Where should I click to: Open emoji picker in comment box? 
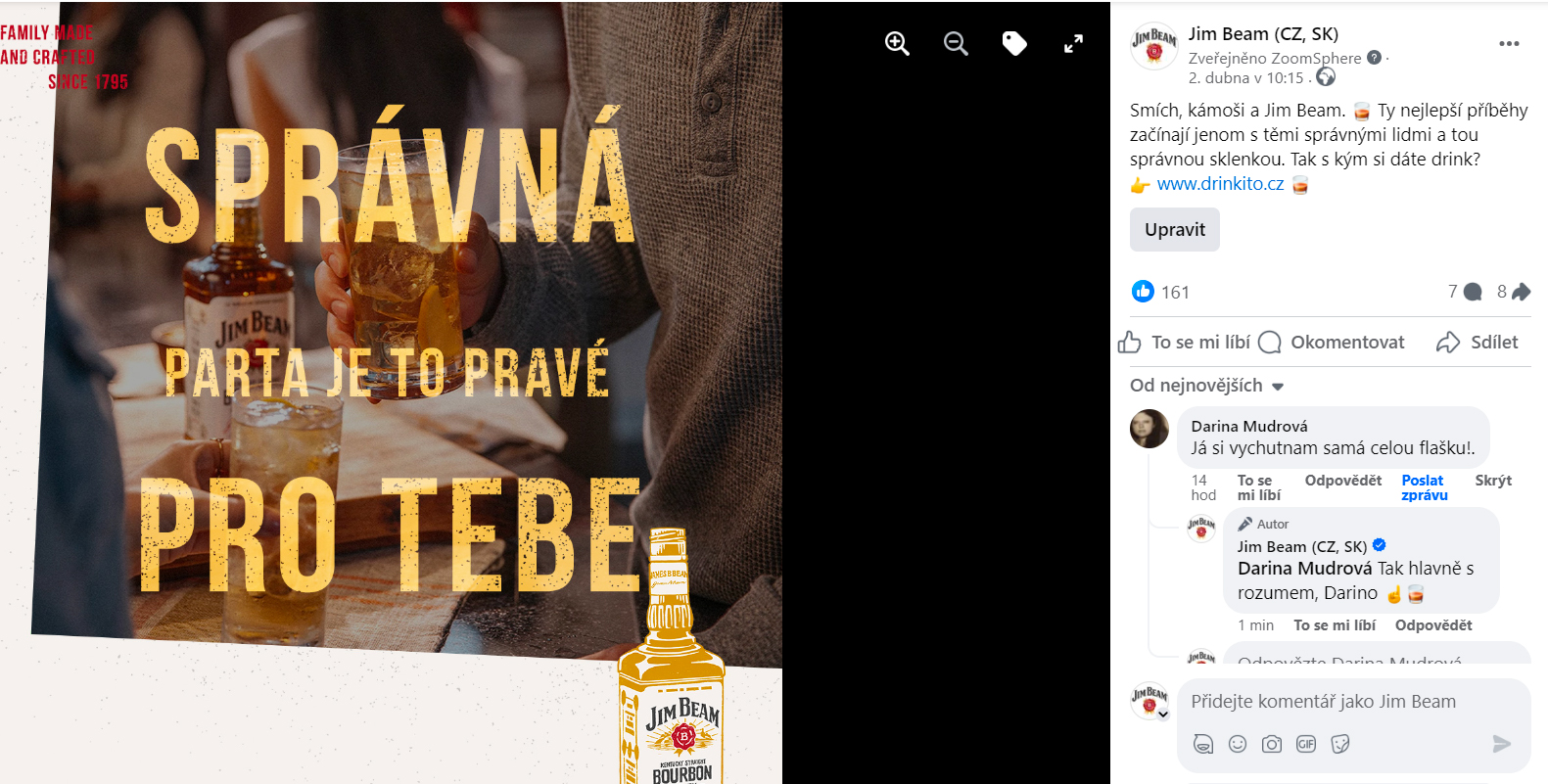(x=1238, y=745)
